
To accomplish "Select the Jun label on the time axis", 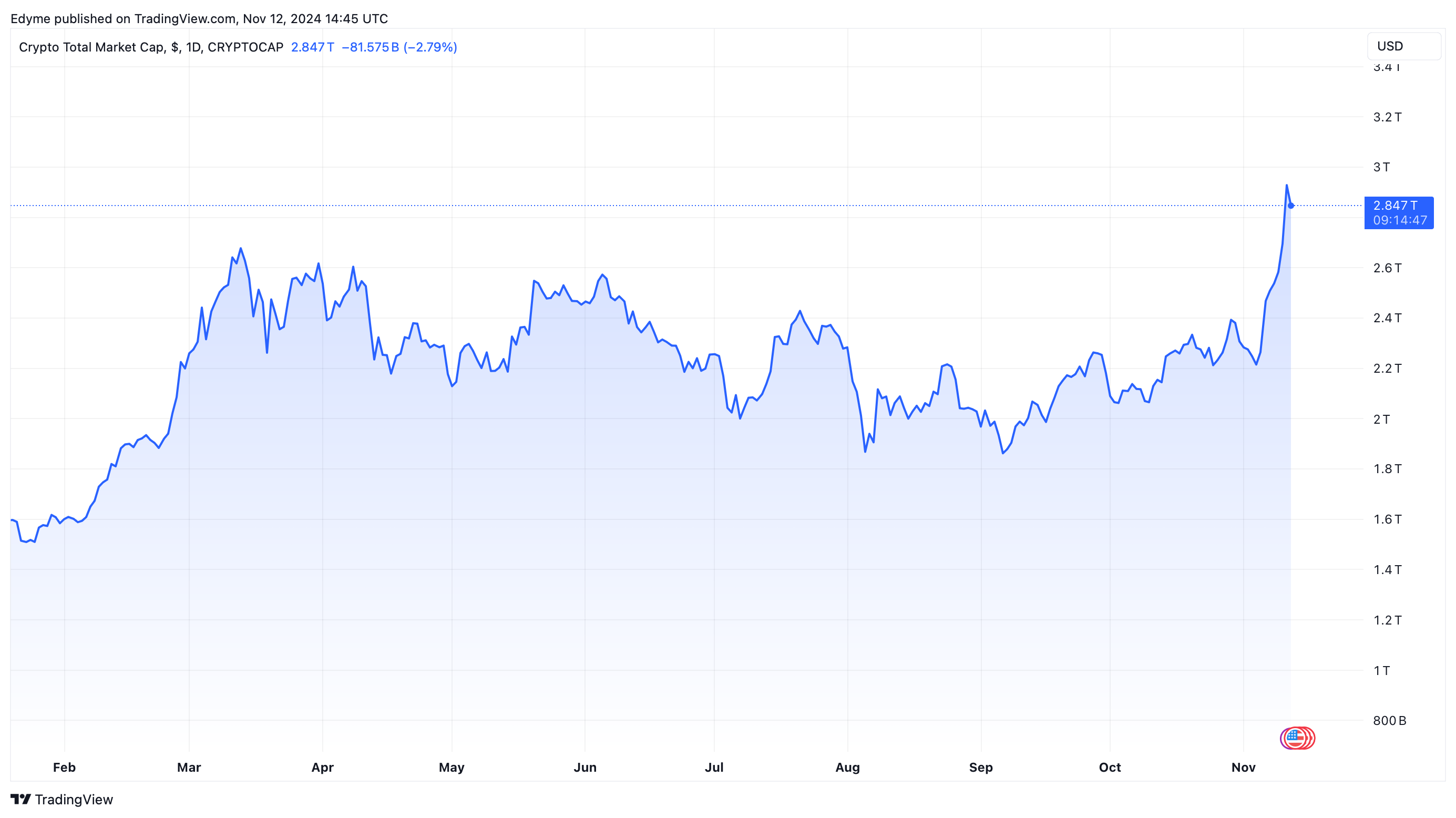I will coord(585,767).
